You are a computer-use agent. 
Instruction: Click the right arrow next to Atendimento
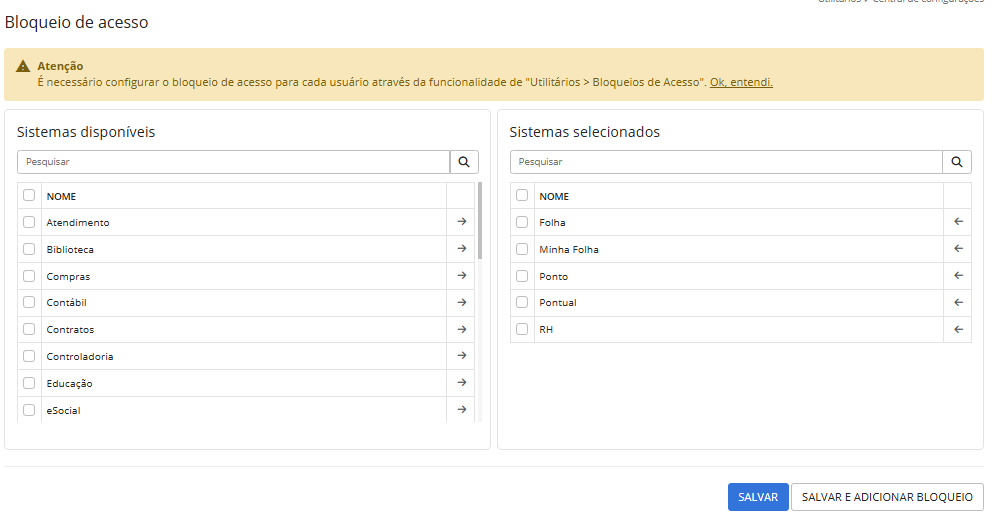[461, 222]
